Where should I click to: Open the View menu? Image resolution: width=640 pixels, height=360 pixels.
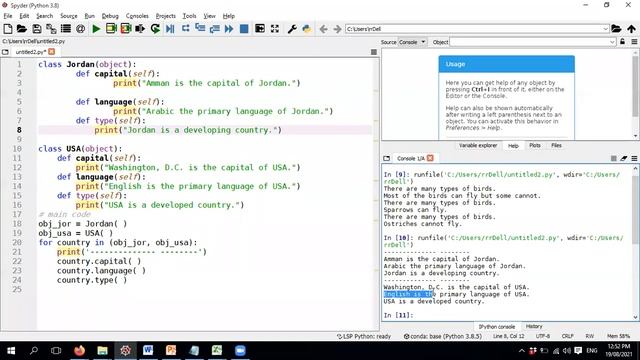point(209,16)
